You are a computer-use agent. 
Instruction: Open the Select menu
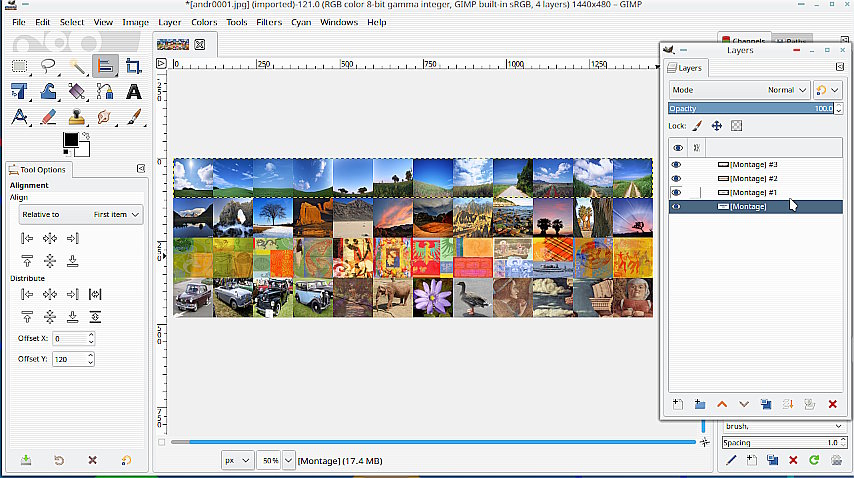click(x=71, y=22)
